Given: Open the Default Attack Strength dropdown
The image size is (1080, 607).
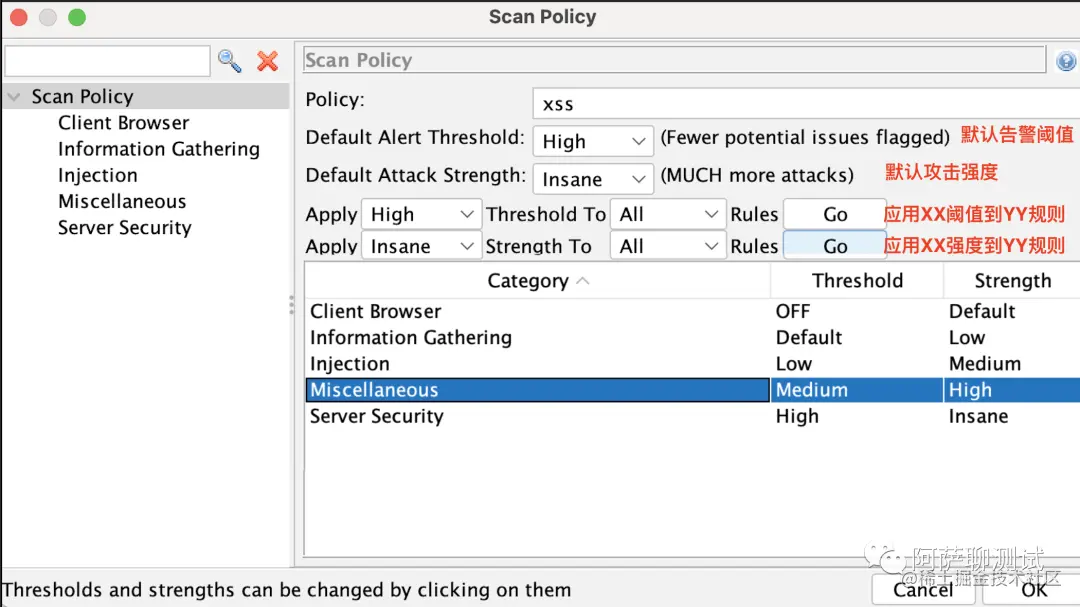Looking at the screenshot, I should [x=593, y=179].
